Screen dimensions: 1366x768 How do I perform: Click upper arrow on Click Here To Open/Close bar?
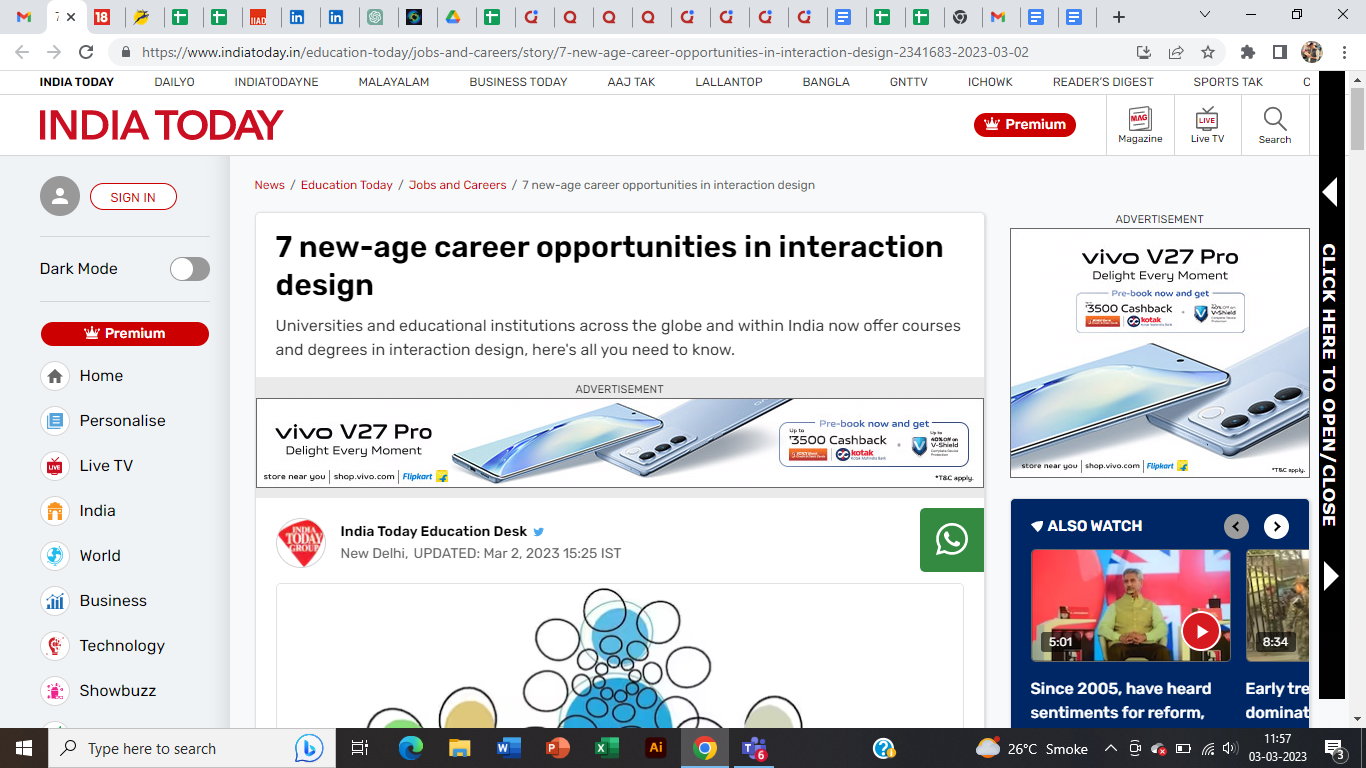1330,192
